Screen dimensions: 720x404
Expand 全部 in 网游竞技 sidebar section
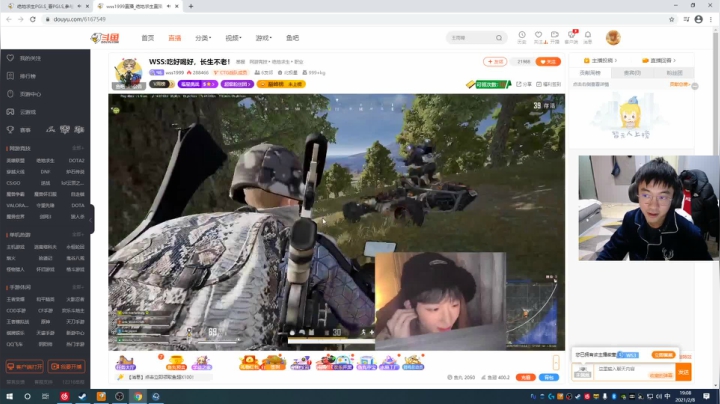78,148
